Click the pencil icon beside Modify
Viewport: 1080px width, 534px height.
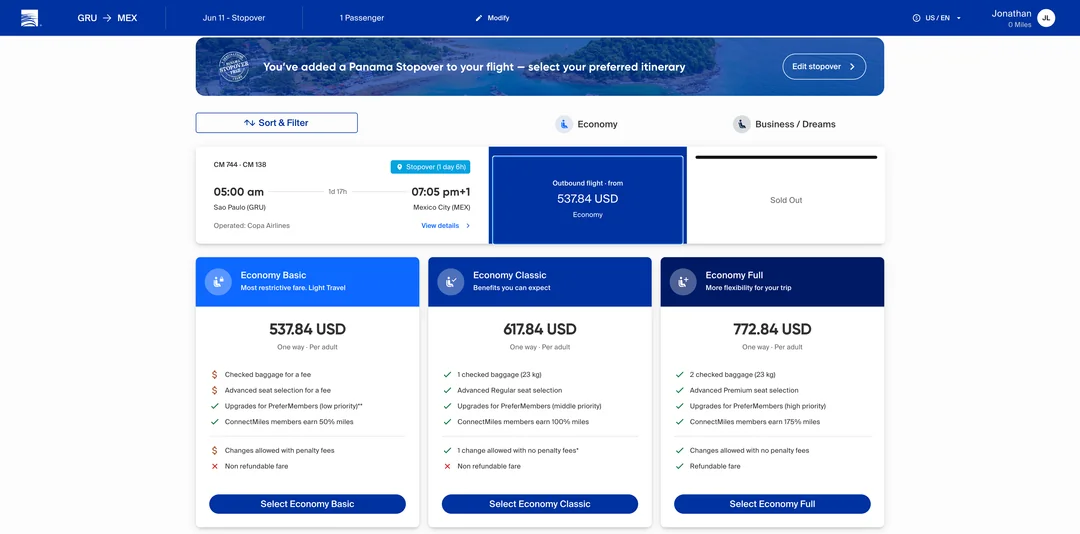tap(479, 18)
